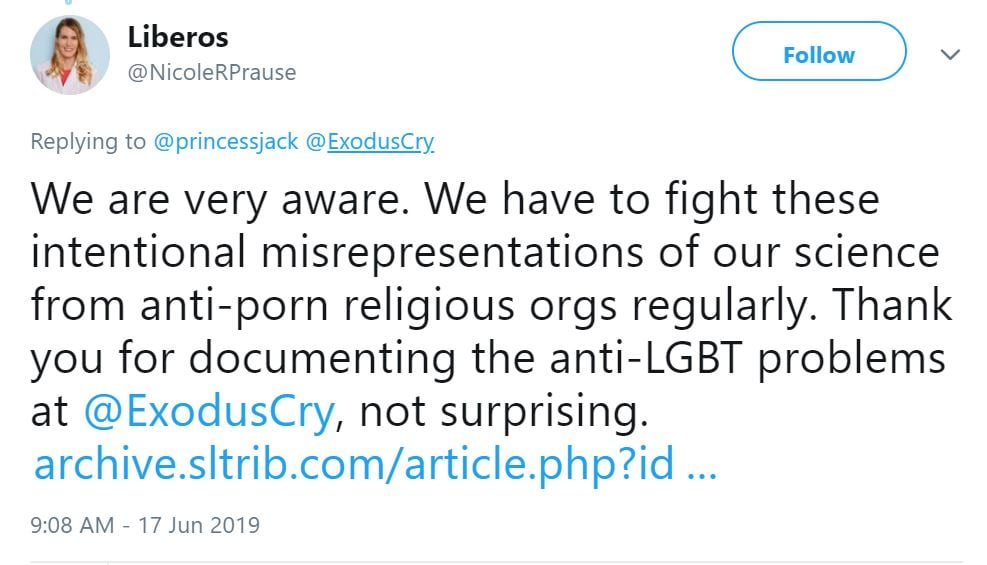Click the @NicoleRPrause handle
This screenshot has width=987, height=565.
point(212,73)
